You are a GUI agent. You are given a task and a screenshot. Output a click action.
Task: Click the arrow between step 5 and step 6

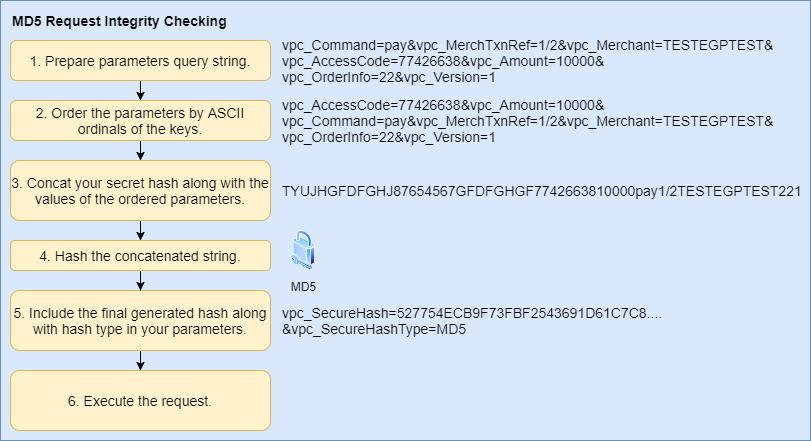[141, 360]
